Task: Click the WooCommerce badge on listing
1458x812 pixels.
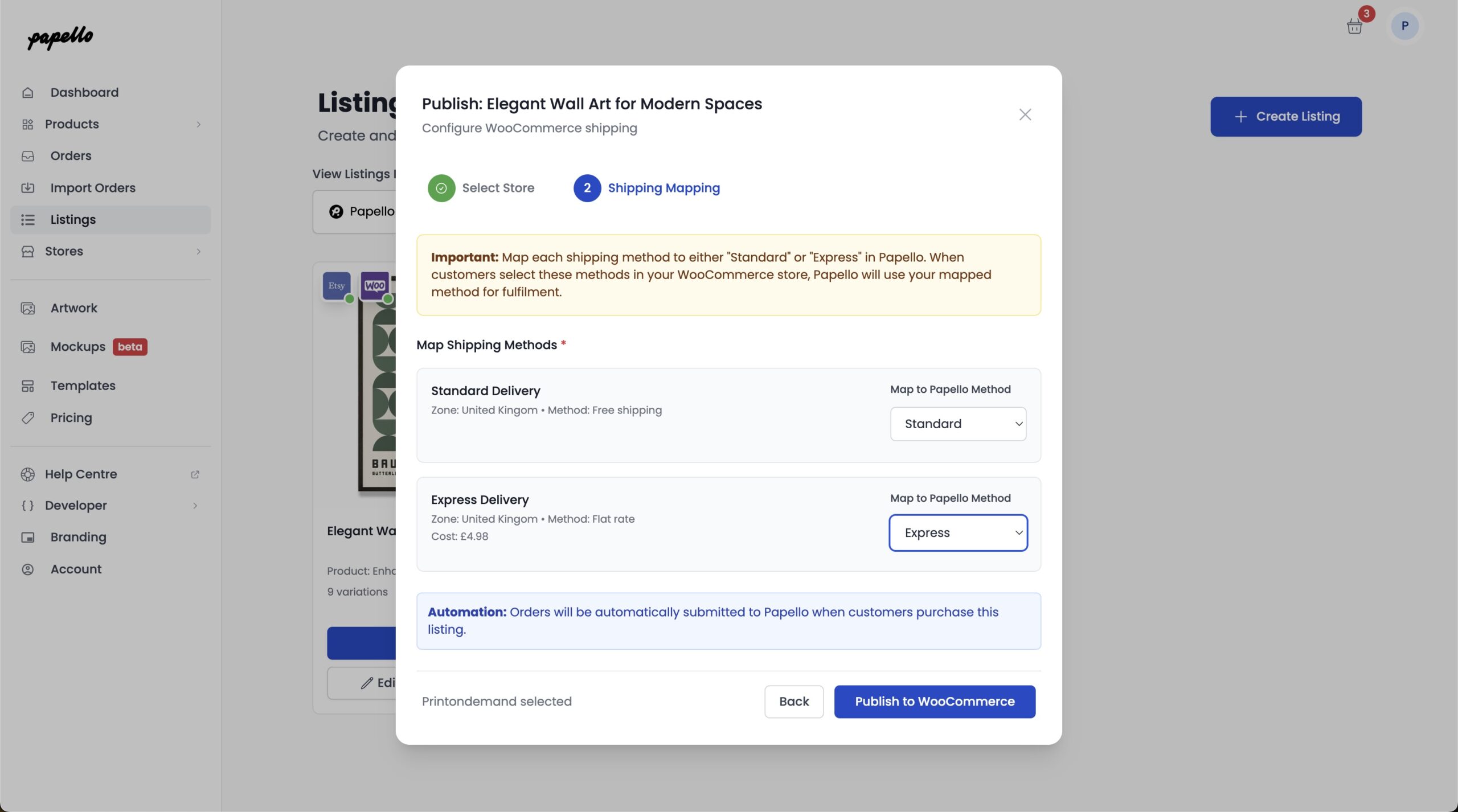Action: coord(375,286)
